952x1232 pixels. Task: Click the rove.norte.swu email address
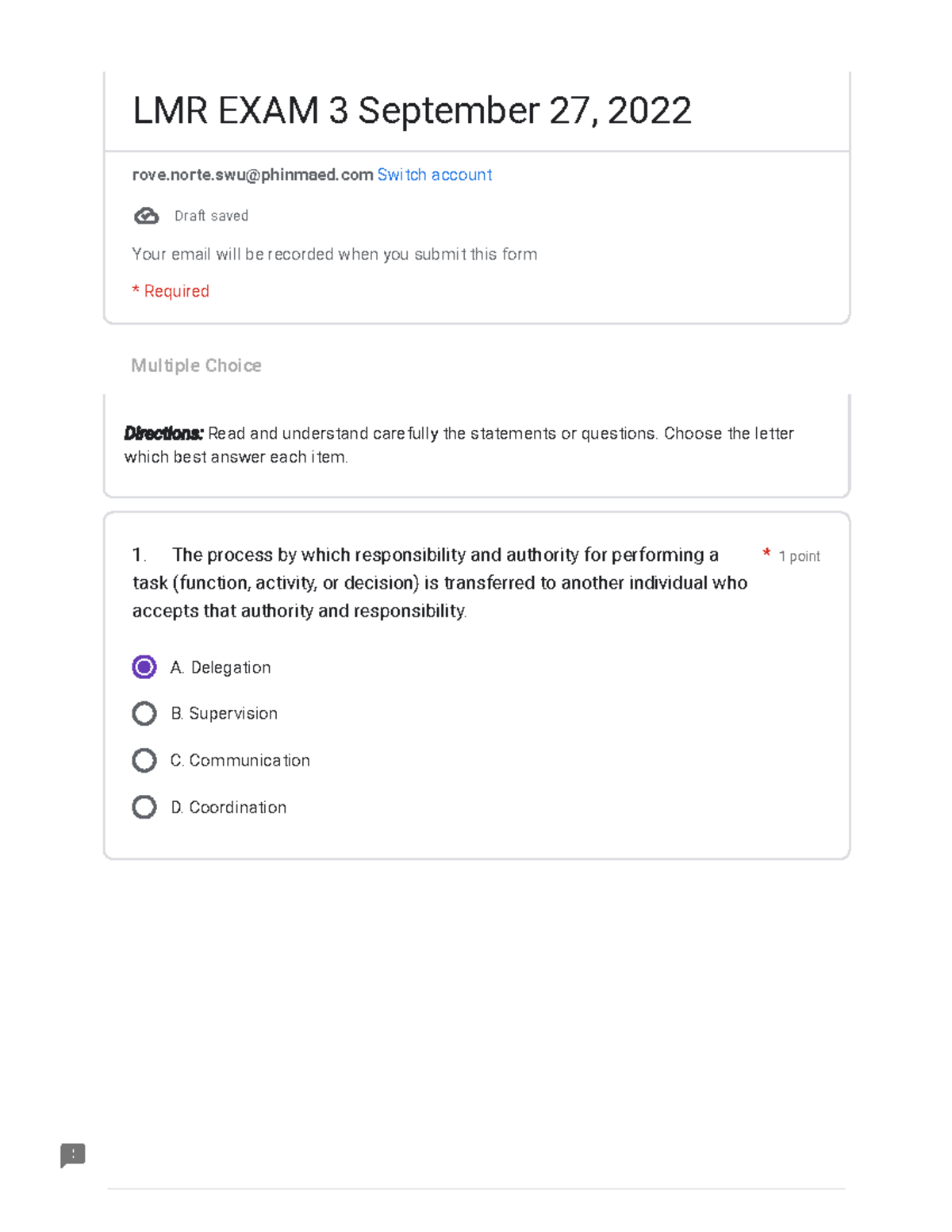point(252,175)
